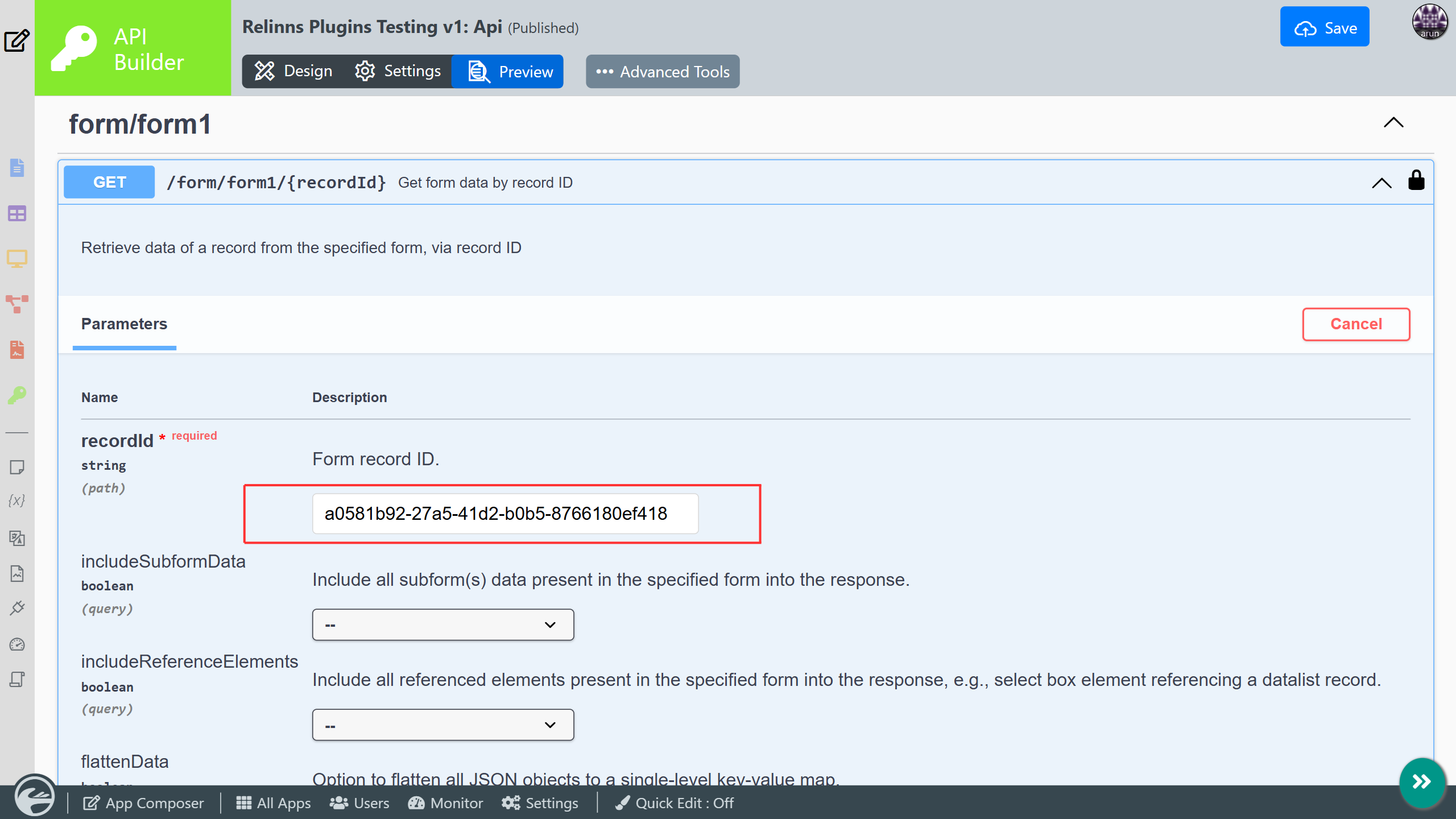
Task: Open the userview builder monitor icon
Action: pos(17,259)
